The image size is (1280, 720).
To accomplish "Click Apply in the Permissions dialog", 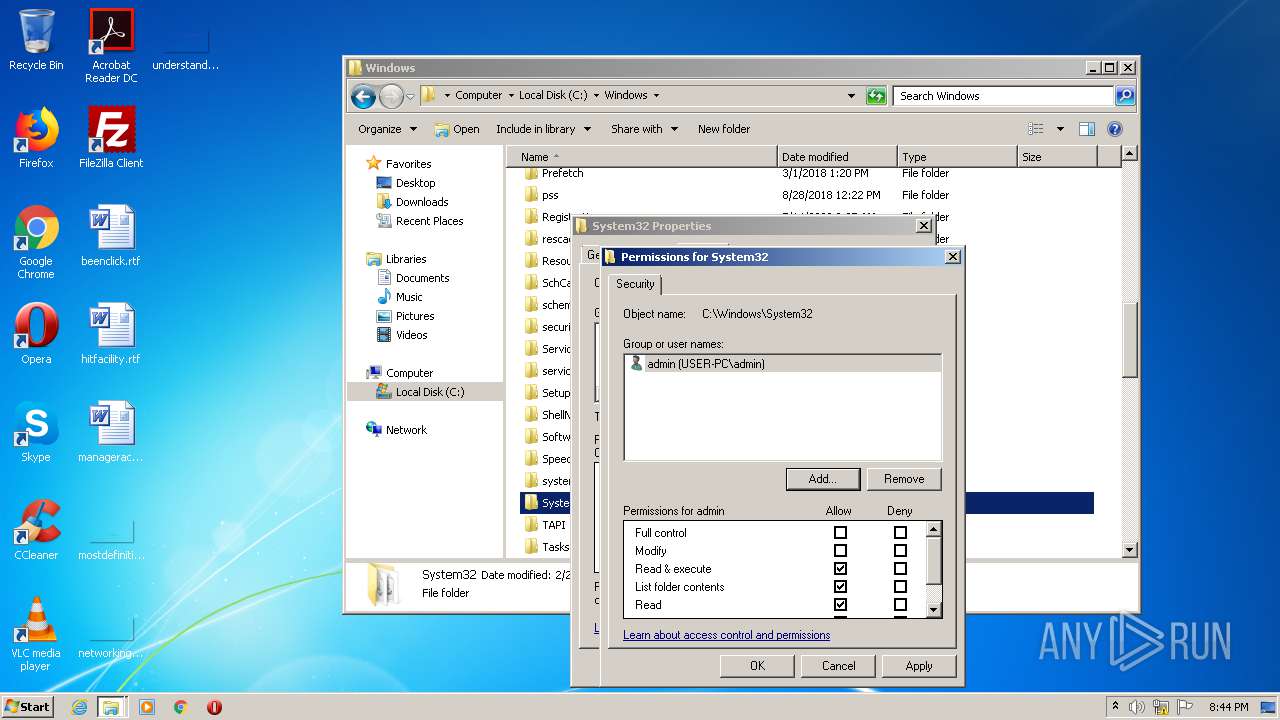I will (x=919, y=666).
